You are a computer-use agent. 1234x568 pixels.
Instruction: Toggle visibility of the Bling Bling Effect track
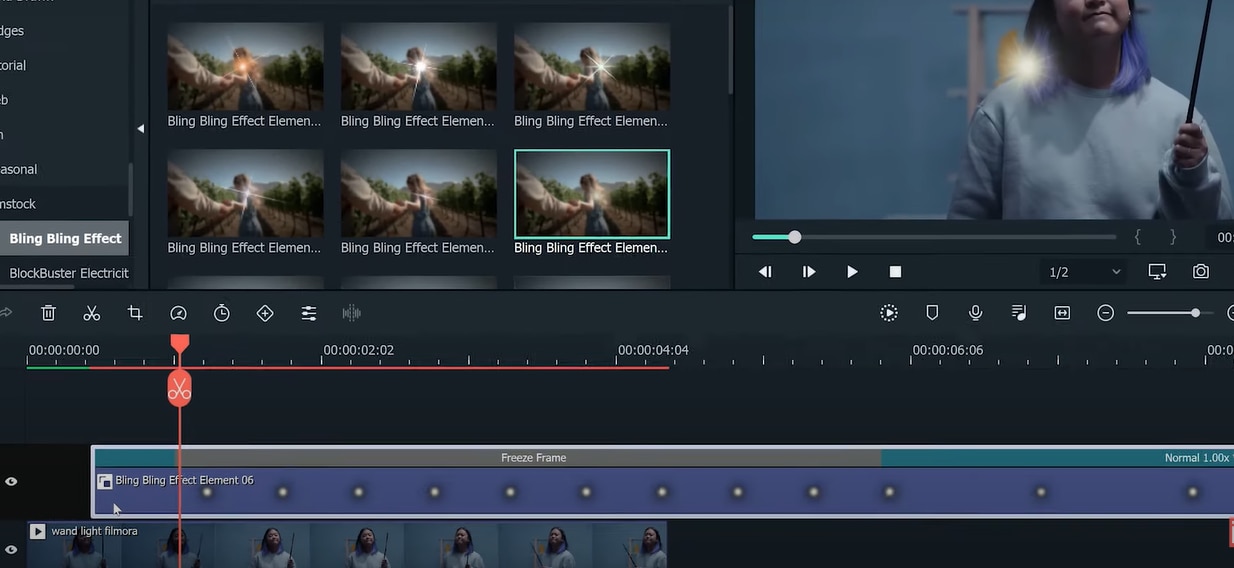tap(11, 482)
